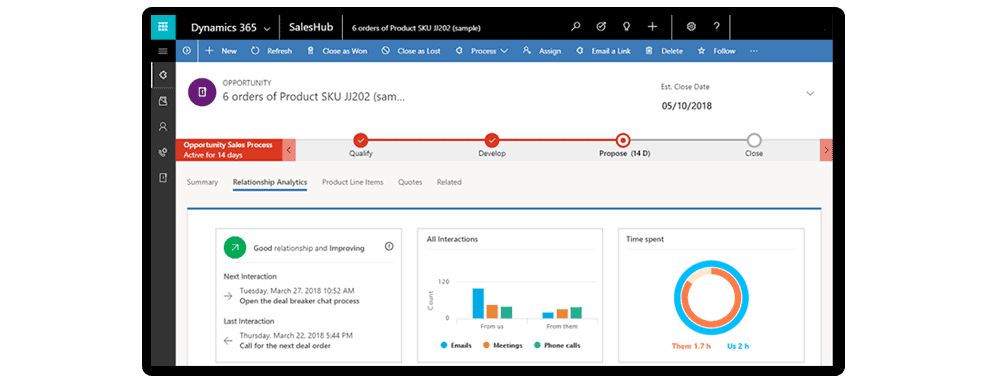
Task: Select the Qualify stage marker
Action: (x=361, y=140)
